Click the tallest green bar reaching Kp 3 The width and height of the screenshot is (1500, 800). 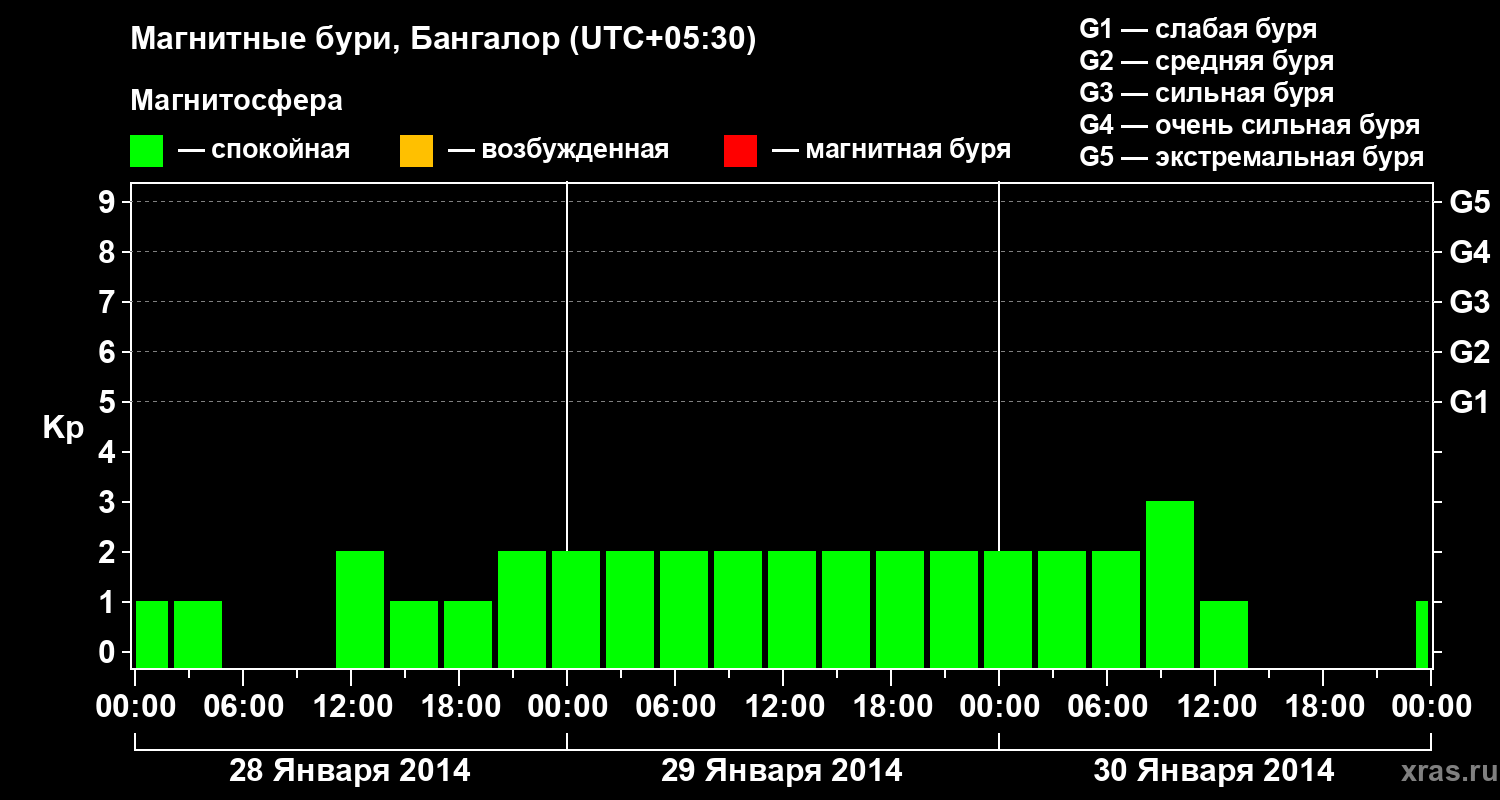click(1170, 584)
